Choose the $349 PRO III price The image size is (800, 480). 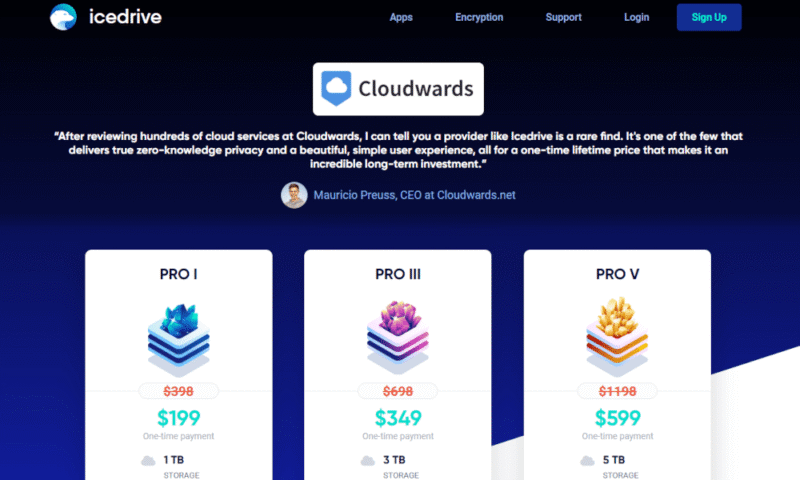coord(398,418)
